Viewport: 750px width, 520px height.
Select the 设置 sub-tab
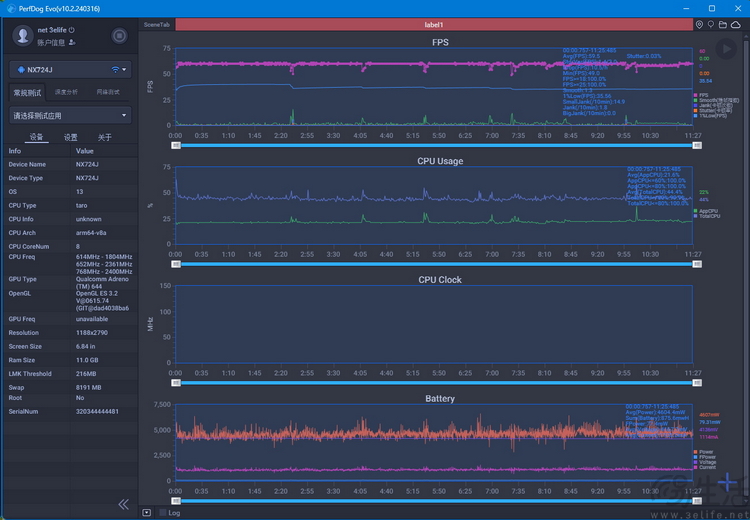pyautogui.click(x=71, y=137)
